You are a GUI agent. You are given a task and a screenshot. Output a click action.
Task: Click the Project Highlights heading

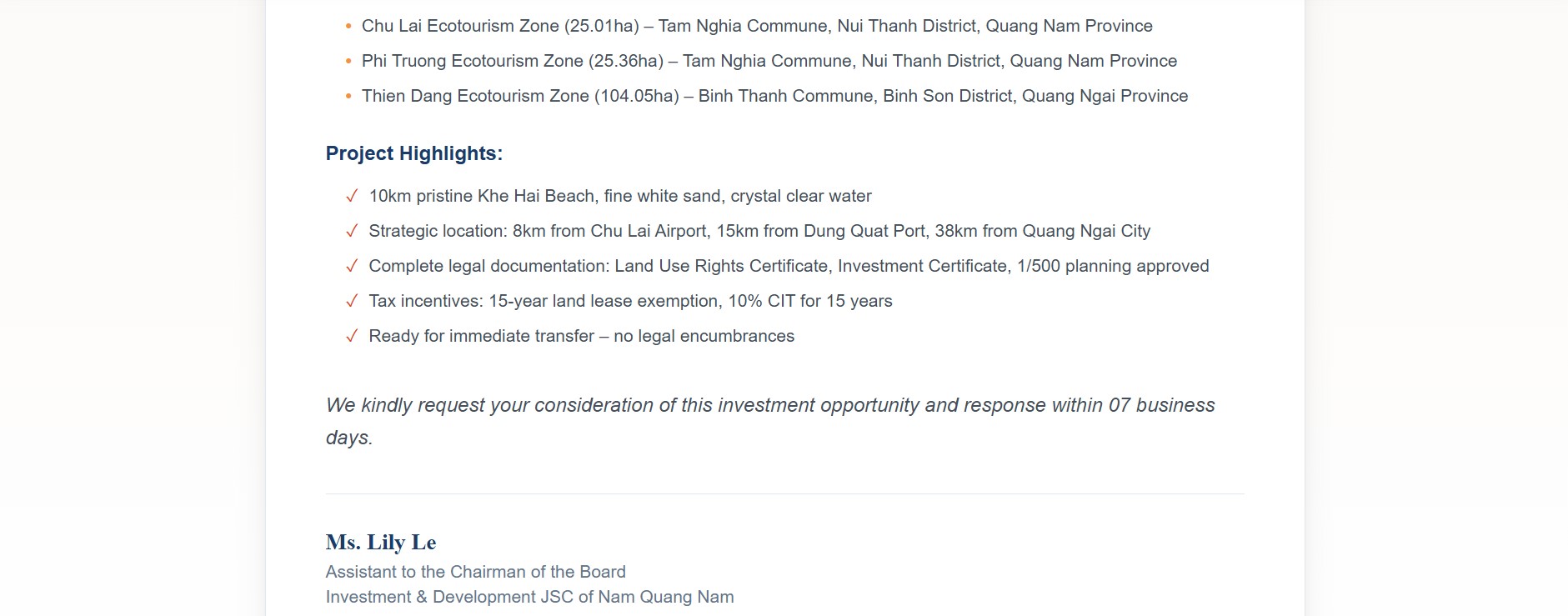pyautogui.click(x=413, y=153)
